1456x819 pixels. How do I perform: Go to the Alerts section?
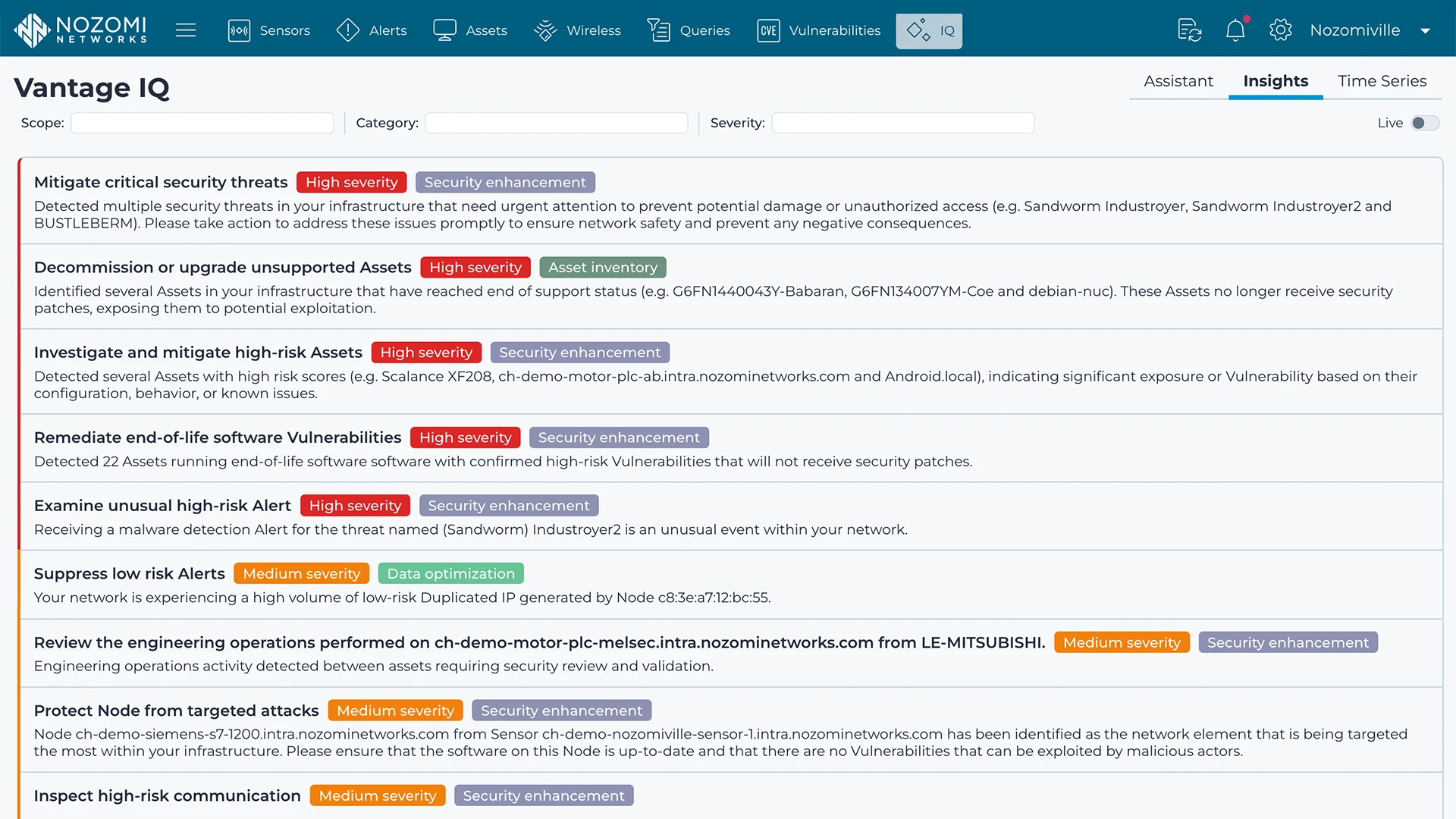372,30
